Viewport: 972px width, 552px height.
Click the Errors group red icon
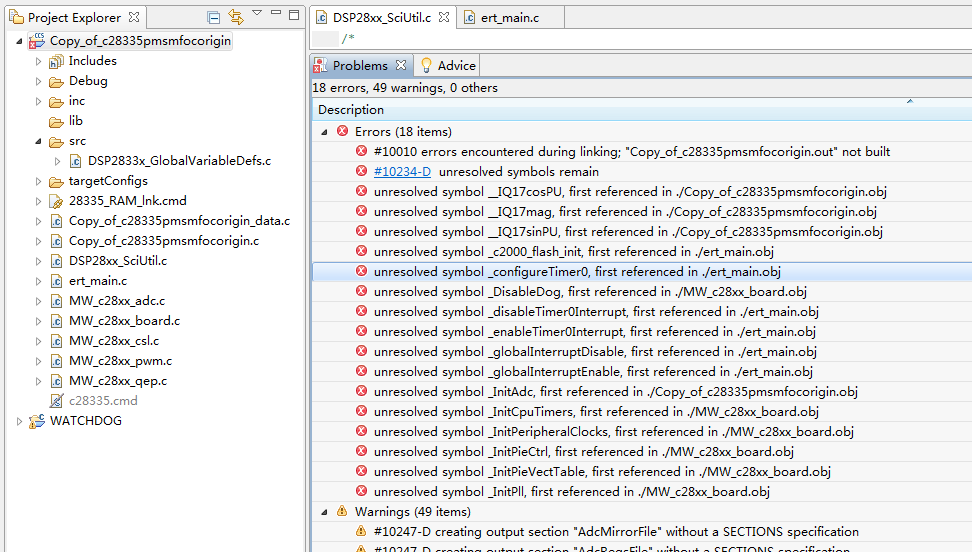point(342,131)
